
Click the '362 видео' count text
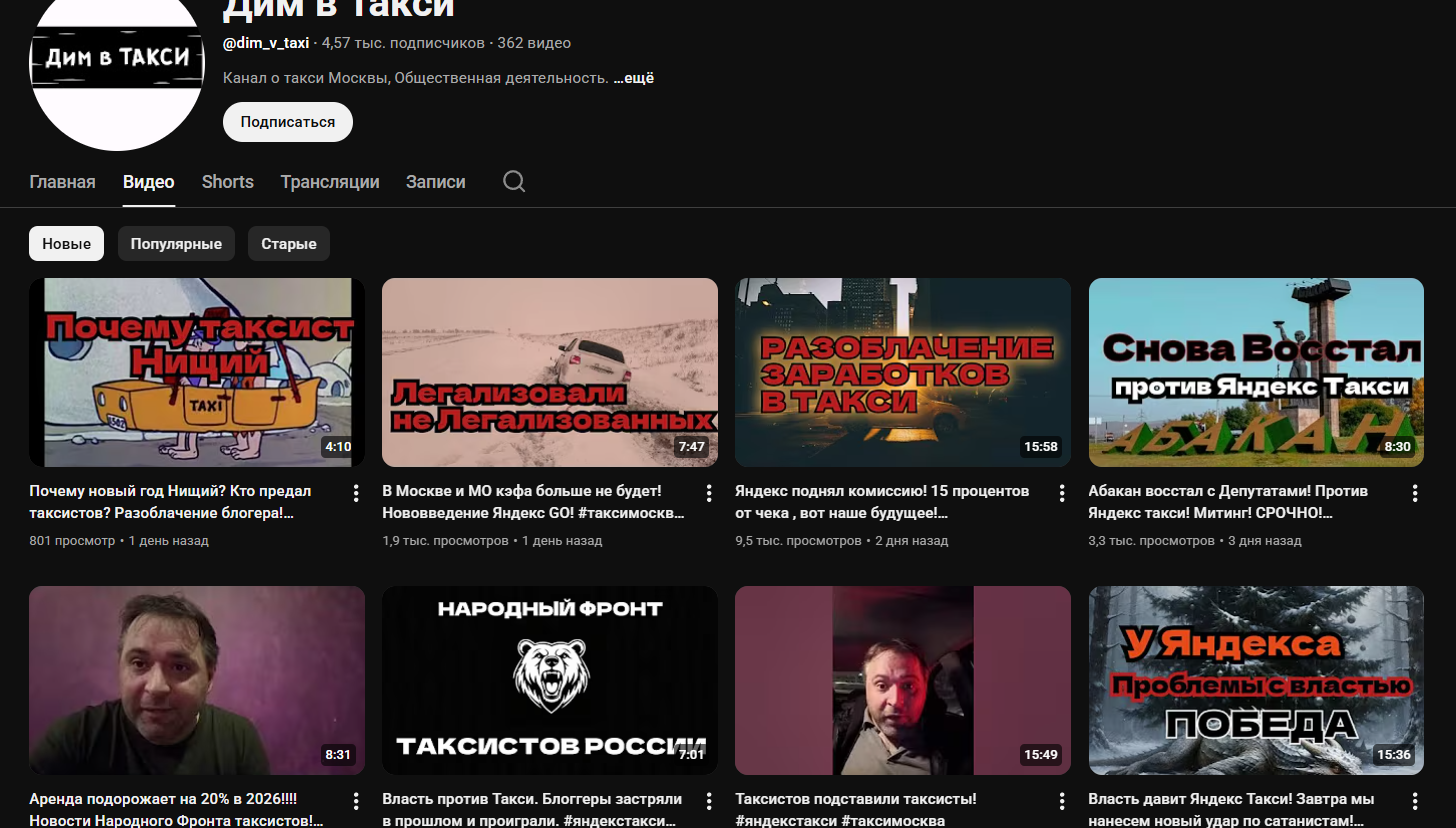[534, 43]
